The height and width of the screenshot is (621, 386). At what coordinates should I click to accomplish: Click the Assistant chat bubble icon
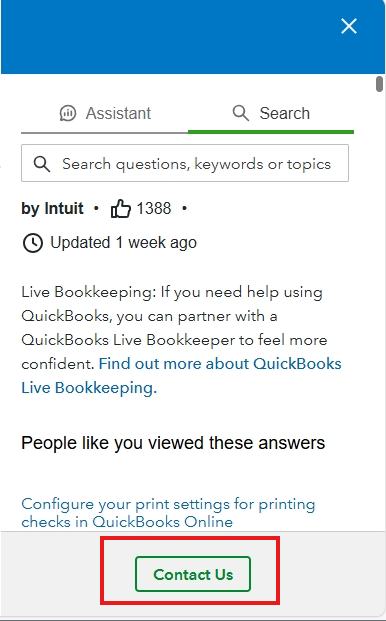click(68, 113)
